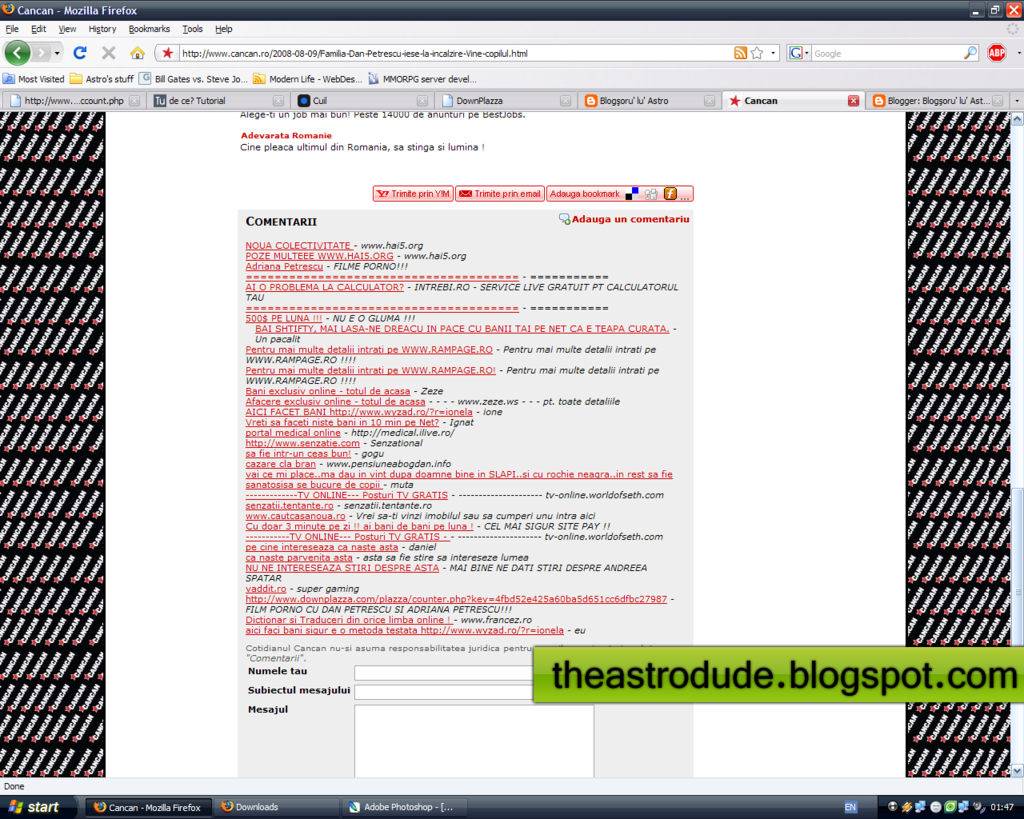Click the Trimite prin email button
The width and height of the screenshot is (1024, 819).
click(x=500, y=193)
